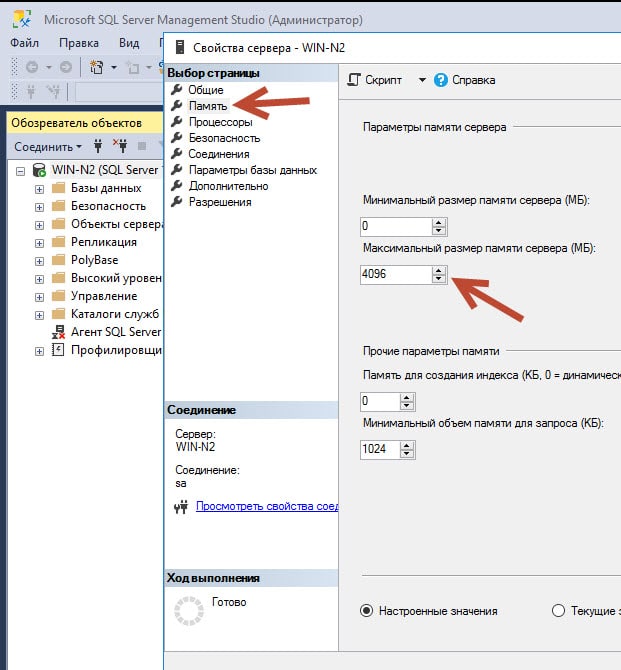Open the new item toolbar dropdown arrow
The image size is (621, 670).
coord(114,67)
